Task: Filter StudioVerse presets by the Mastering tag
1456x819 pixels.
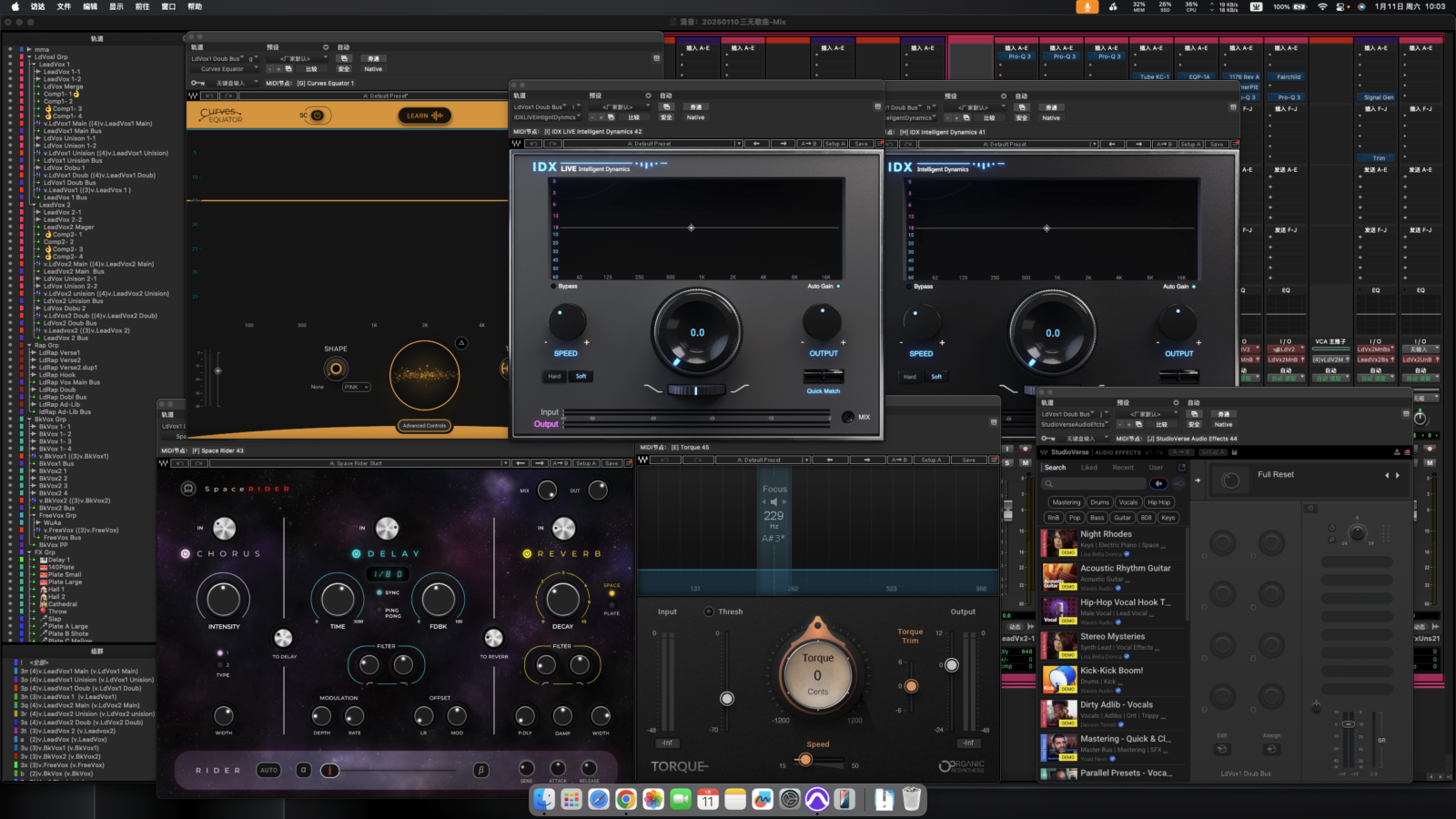Action: pos(1067,502)
